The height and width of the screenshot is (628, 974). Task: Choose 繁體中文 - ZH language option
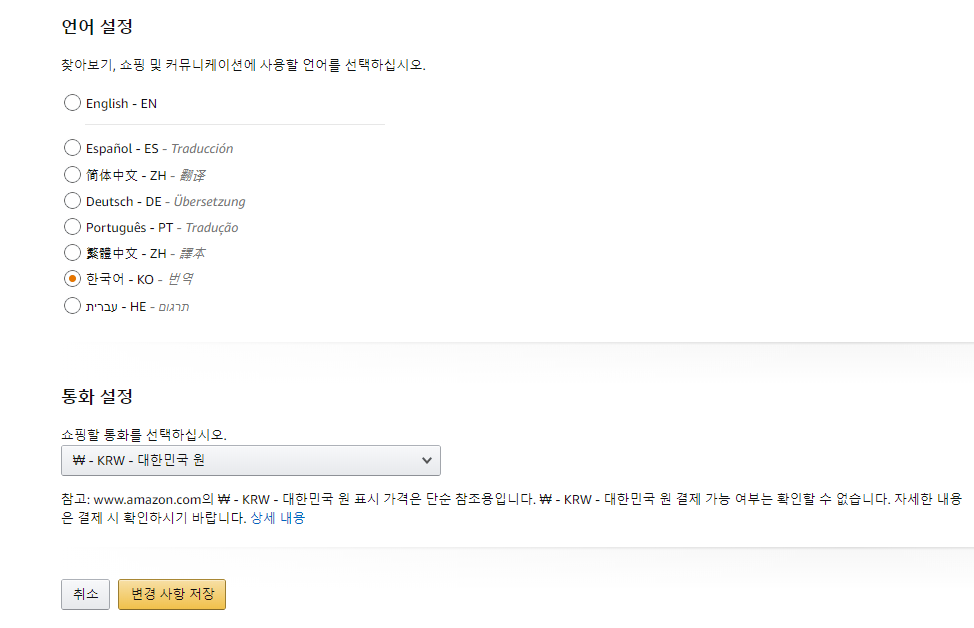[x=72, y=253]
